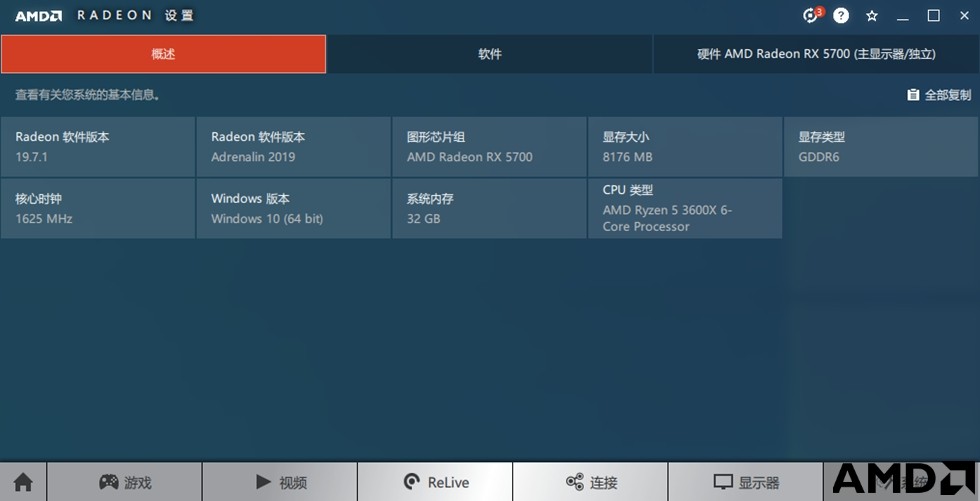
Task: Close the Radeon settings window
Action: pos(964,16)
